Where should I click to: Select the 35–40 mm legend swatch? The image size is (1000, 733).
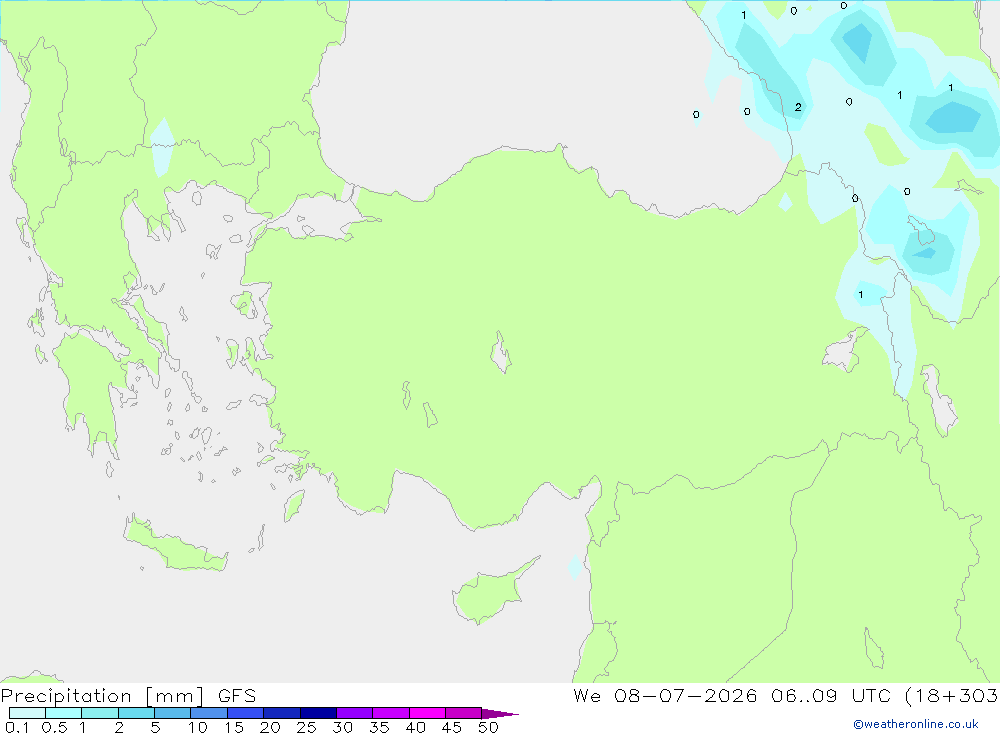[390, 713]
